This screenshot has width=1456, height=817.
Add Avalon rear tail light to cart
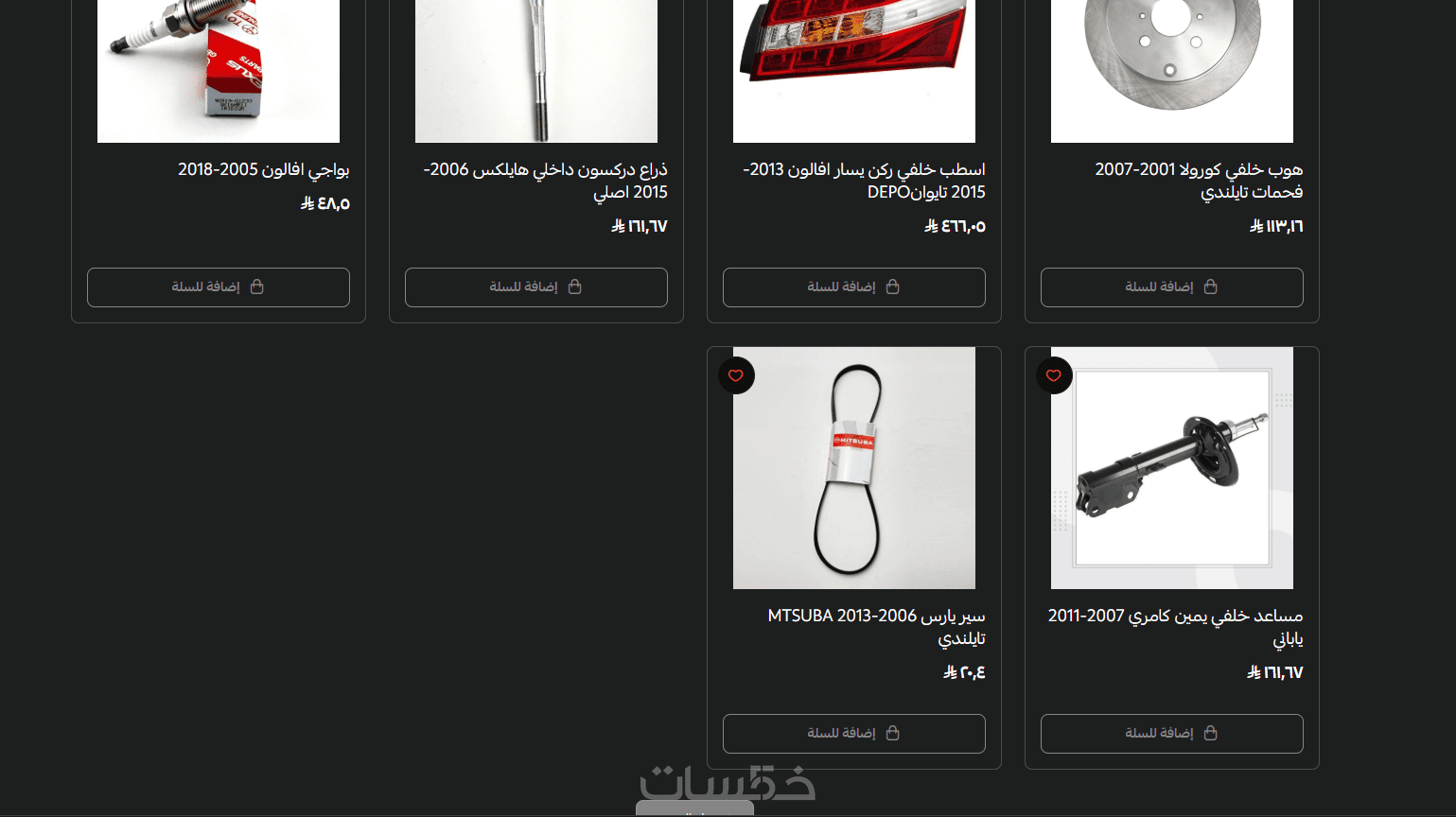tap(854, 287)
